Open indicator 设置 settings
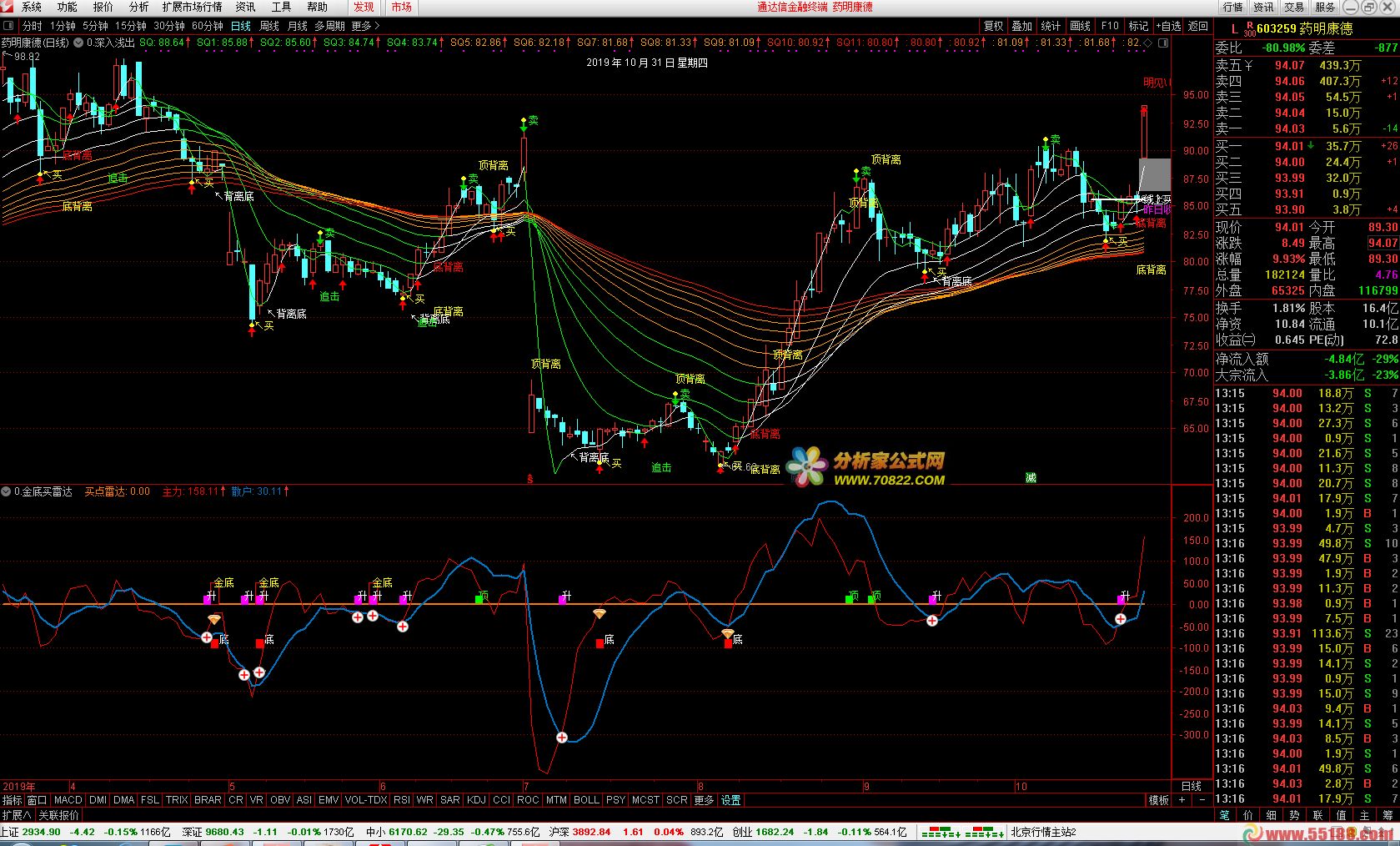 (x=730, y=800)
